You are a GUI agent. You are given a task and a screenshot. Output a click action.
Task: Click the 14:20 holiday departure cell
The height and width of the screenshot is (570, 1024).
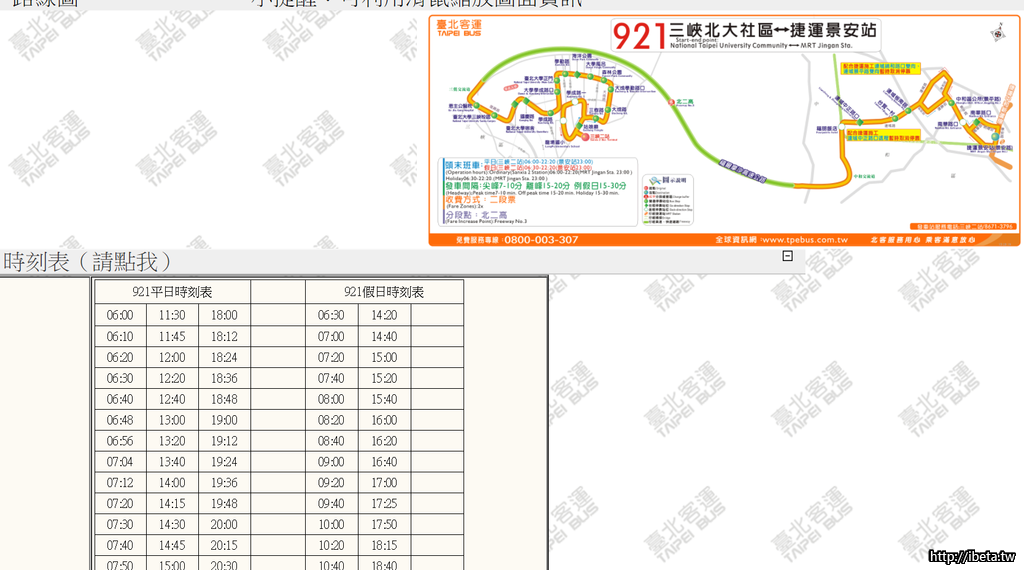point(384,315)
